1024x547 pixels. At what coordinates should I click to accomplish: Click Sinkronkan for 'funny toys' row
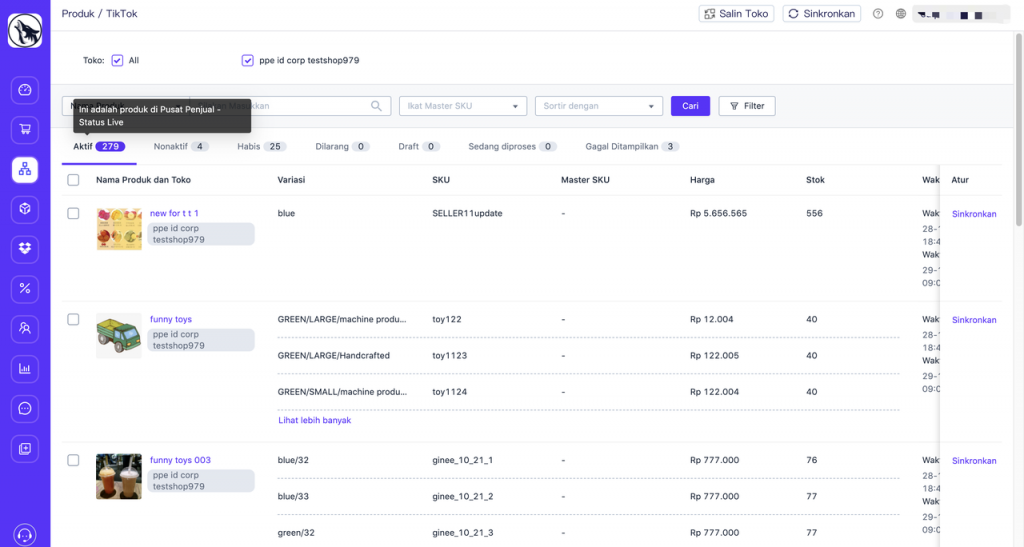point(974,320)
